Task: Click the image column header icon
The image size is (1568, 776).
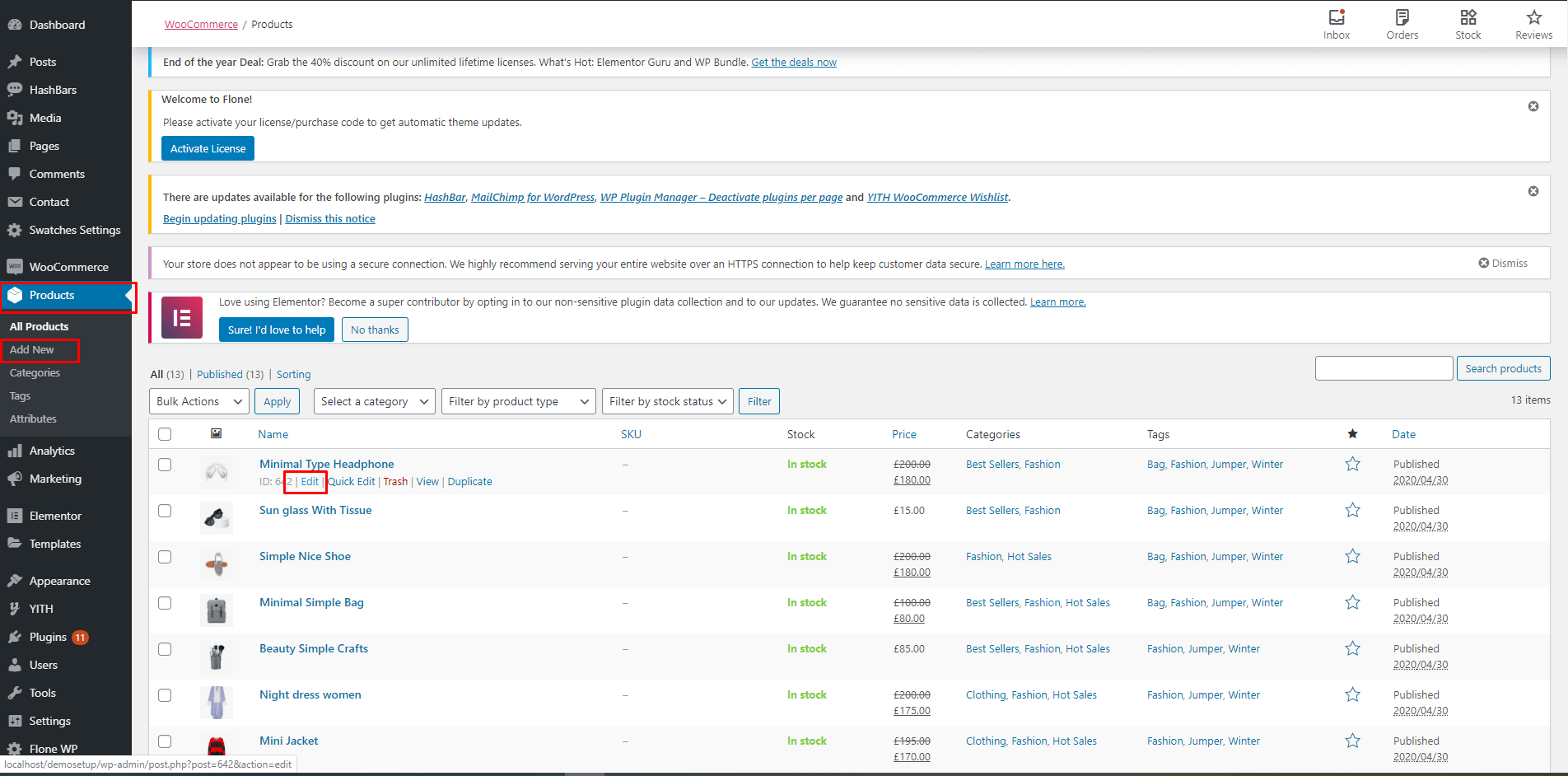Action: [x=216, y=433]
